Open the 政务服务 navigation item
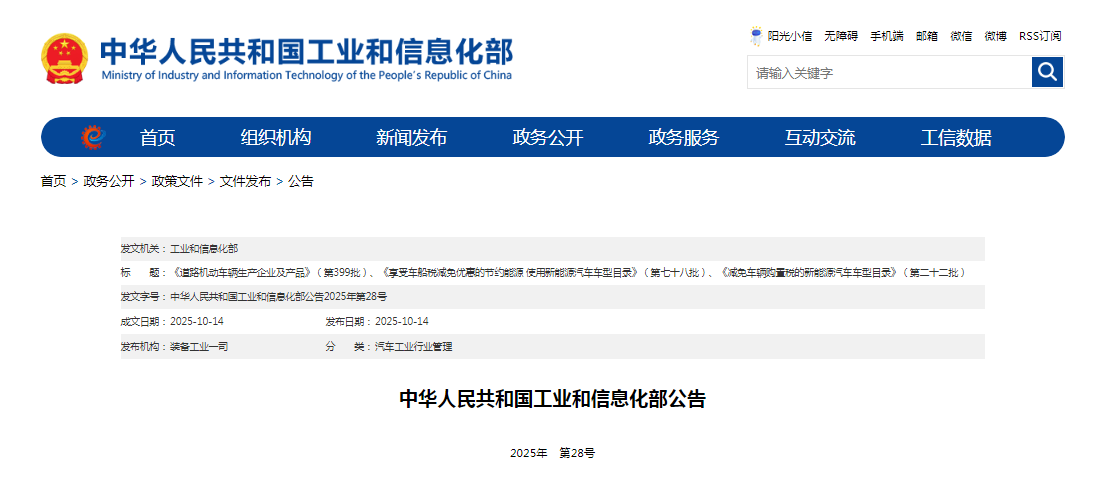The height and width of the screenshot is (479, 1095). pos(683,138)
